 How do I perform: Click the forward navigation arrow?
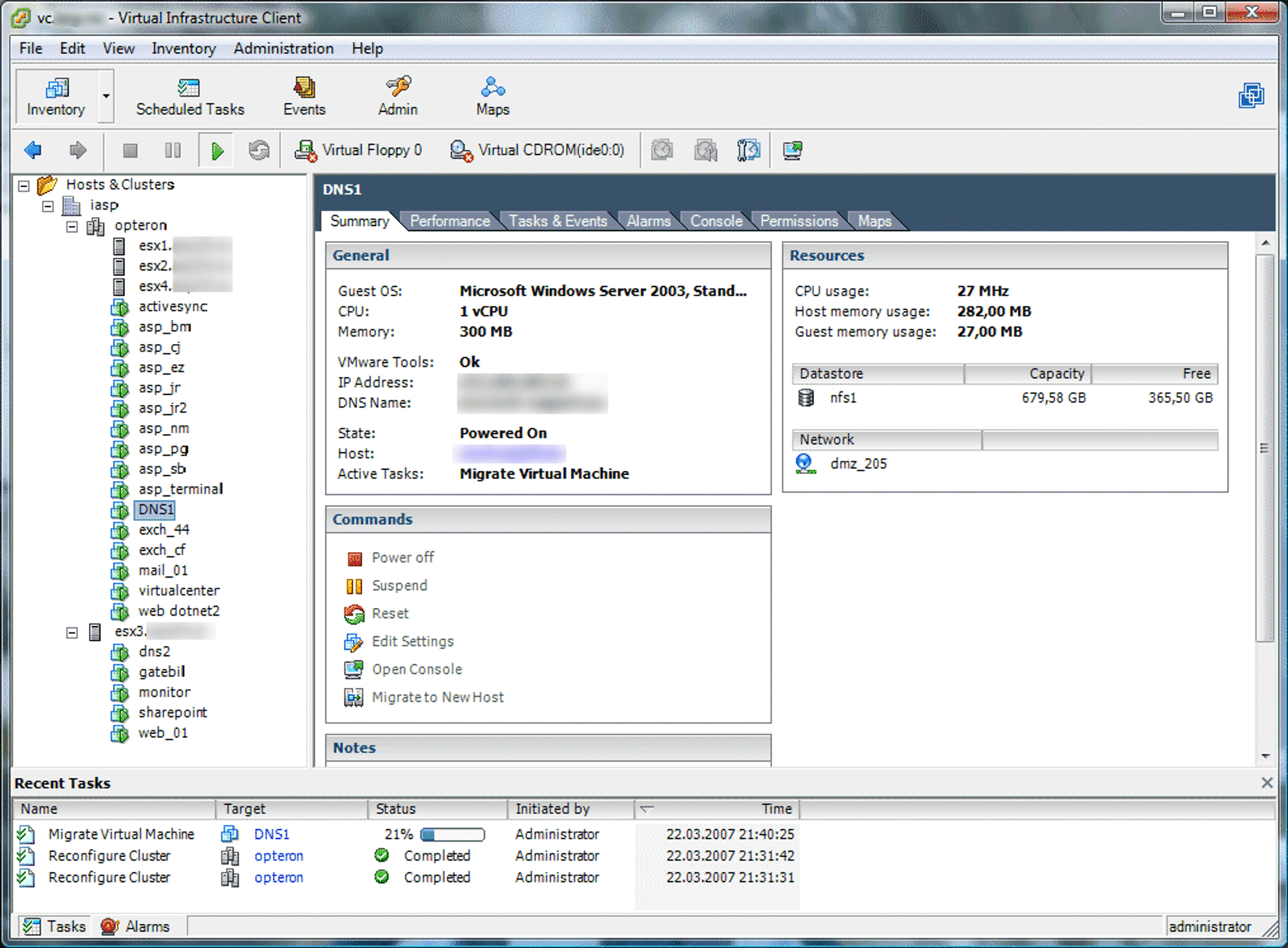click(77, 151)
